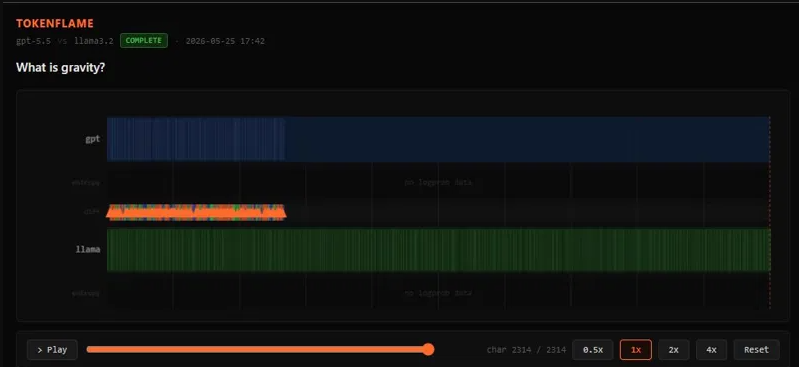Click 'no logprob data' under the llama row
This screenshot has height=367, width=799.
click(438, 293)
